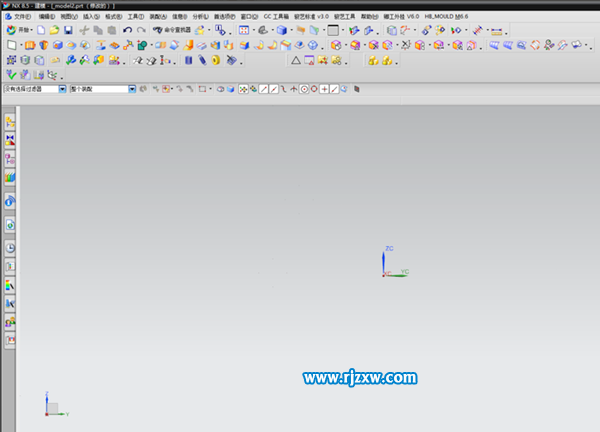This screenshot has width=600, height=432.
Task: Expand the Entire Assembly scope combo box
Action: click(x=132, y=89)
